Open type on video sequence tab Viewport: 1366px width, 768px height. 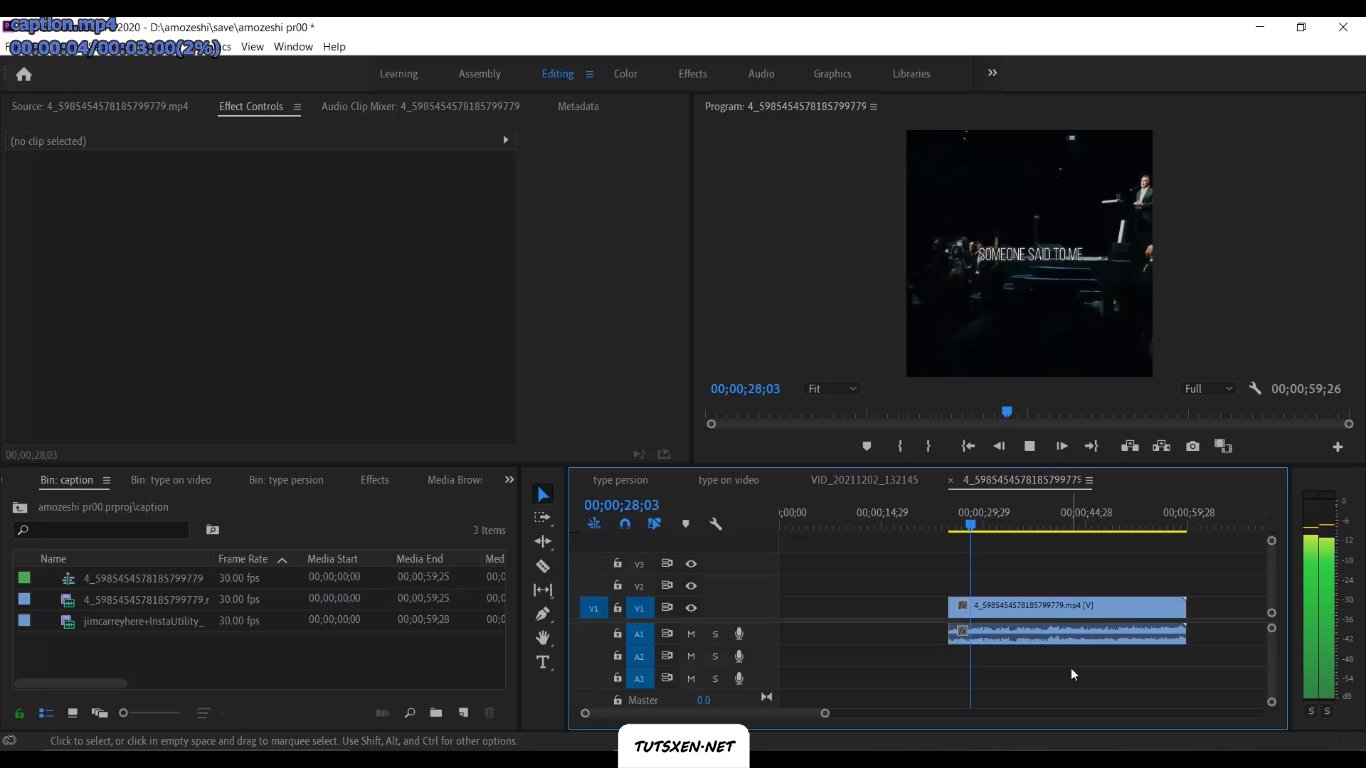(x=728, y=480)
